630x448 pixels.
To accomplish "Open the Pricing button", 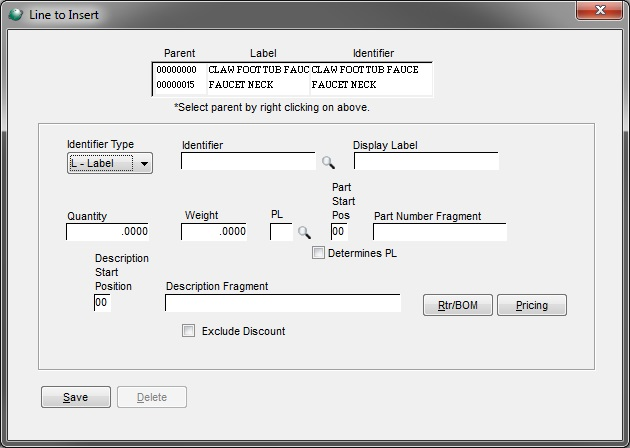I will pyautogui.click(x=532, y=305).
